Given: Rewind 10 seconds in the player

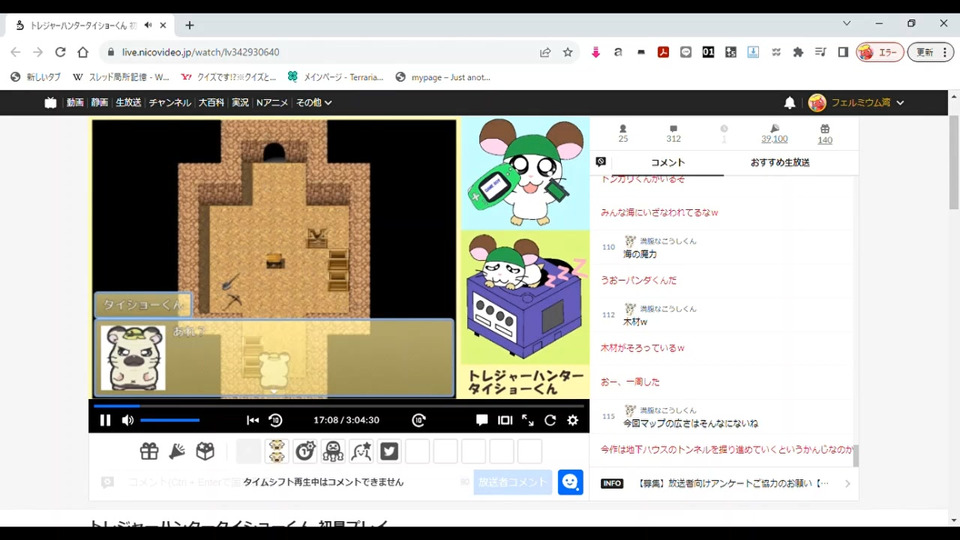Looking at the screenshot, I should (276, 420).
